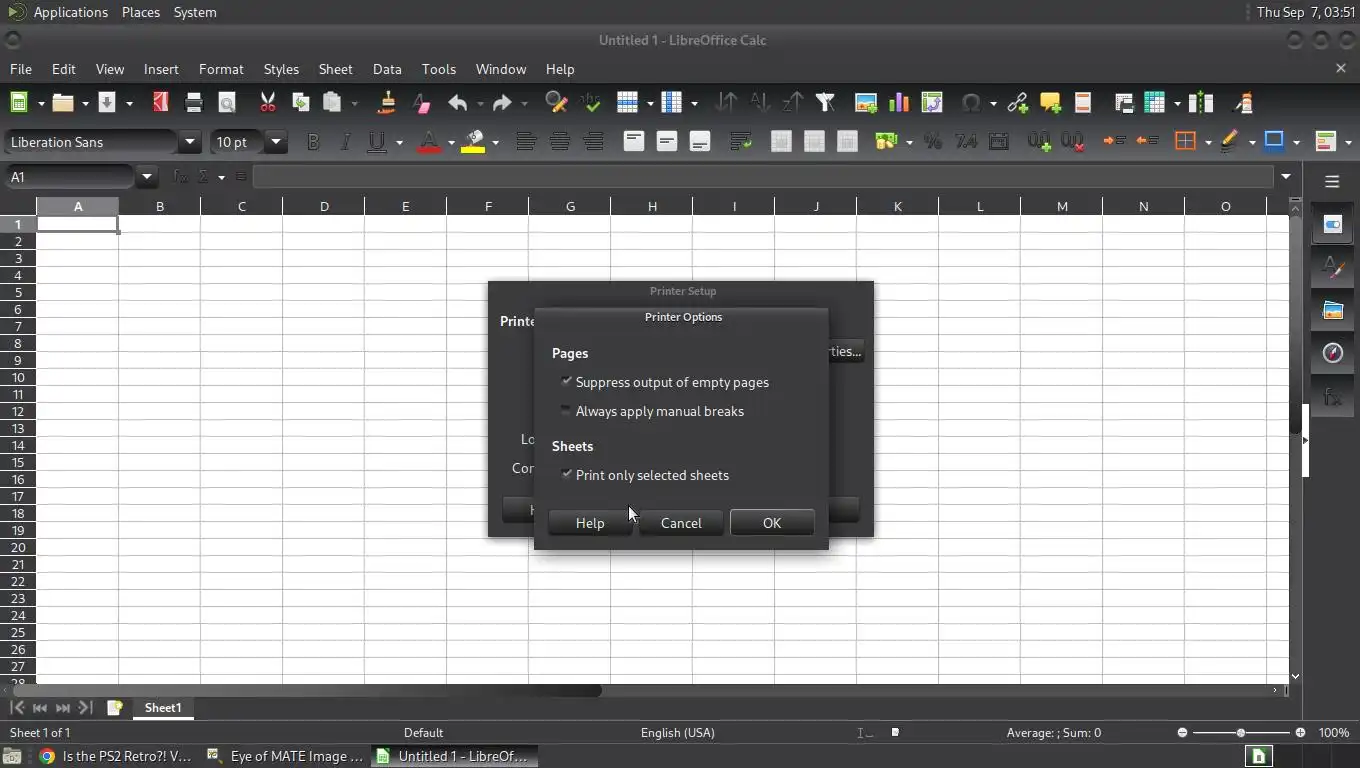Click the Print toolbar icon

[x=194, y=102]
